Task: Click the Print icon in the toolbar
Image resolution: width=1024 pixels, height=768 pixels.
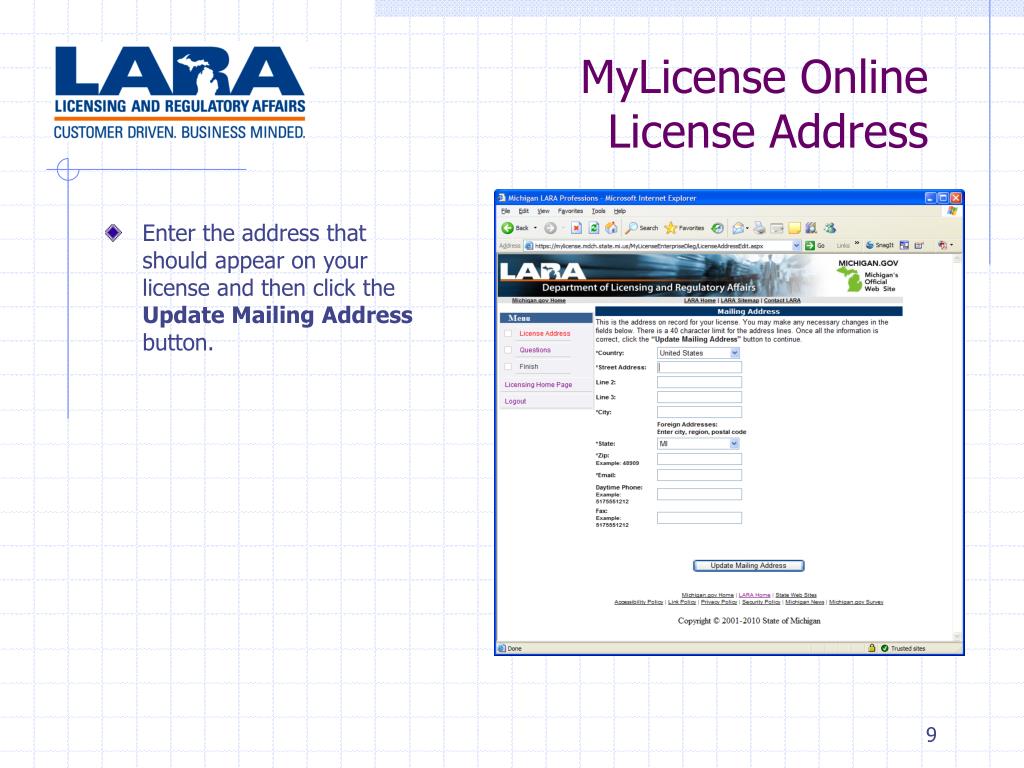Action: [x=759, y=228]
